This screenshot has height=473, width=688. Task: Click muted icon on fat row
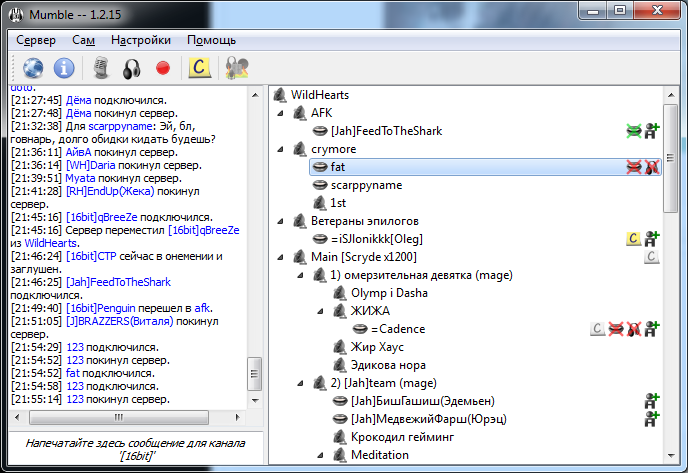point(634,167)
